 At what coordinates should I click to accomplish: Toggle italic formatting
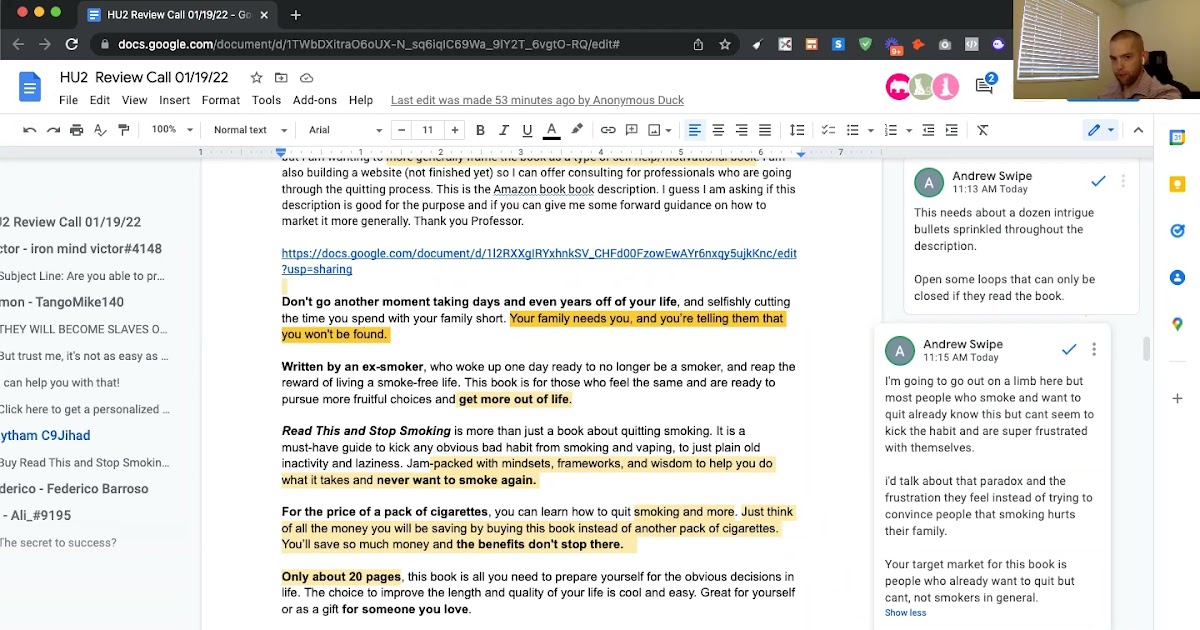tap(503, 130)
